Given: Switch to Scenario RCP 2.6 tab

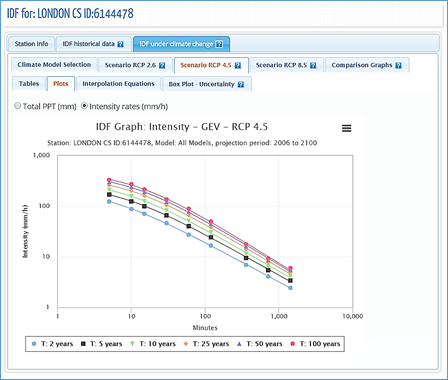Looking at the screenshot, I should tap(135, 65).
